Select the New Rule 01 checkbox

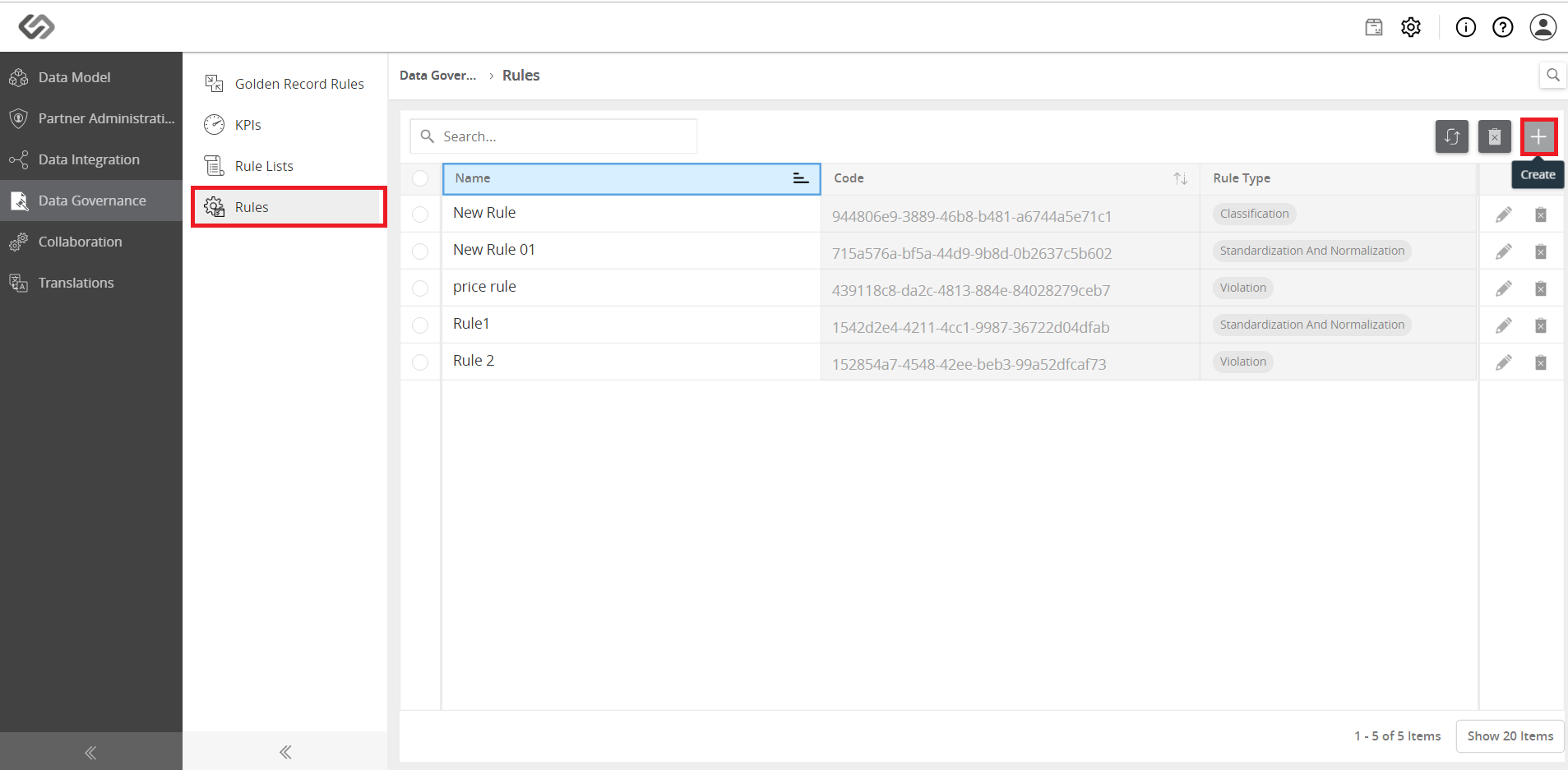[x=420, y=251]
